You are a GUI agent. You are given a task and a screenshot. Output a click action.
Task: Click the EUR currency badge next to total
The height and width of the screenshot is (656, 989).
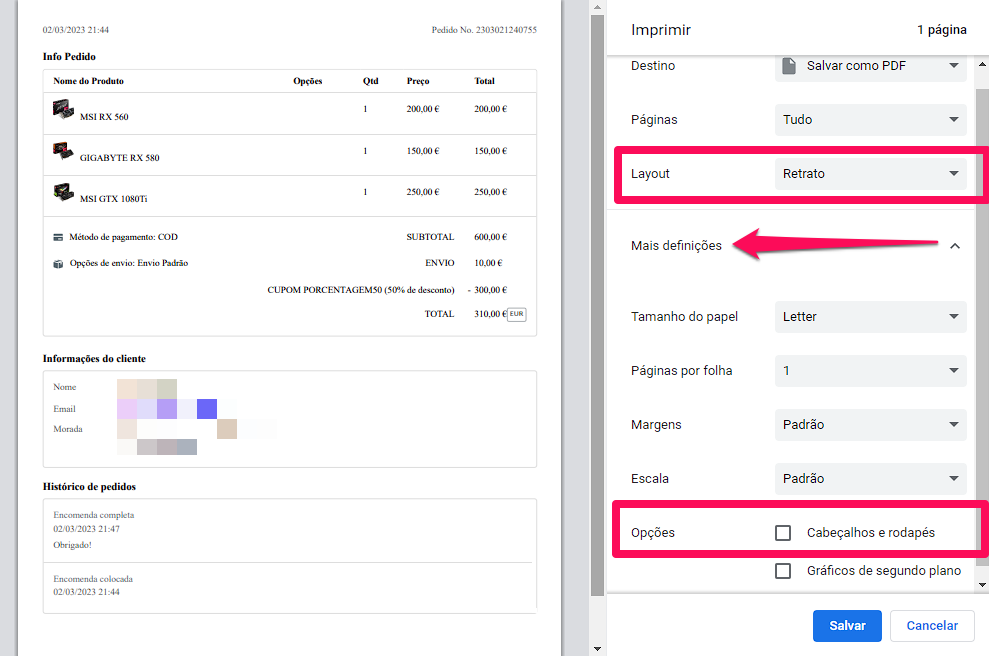pyautogui.click(x=517, y=314)
